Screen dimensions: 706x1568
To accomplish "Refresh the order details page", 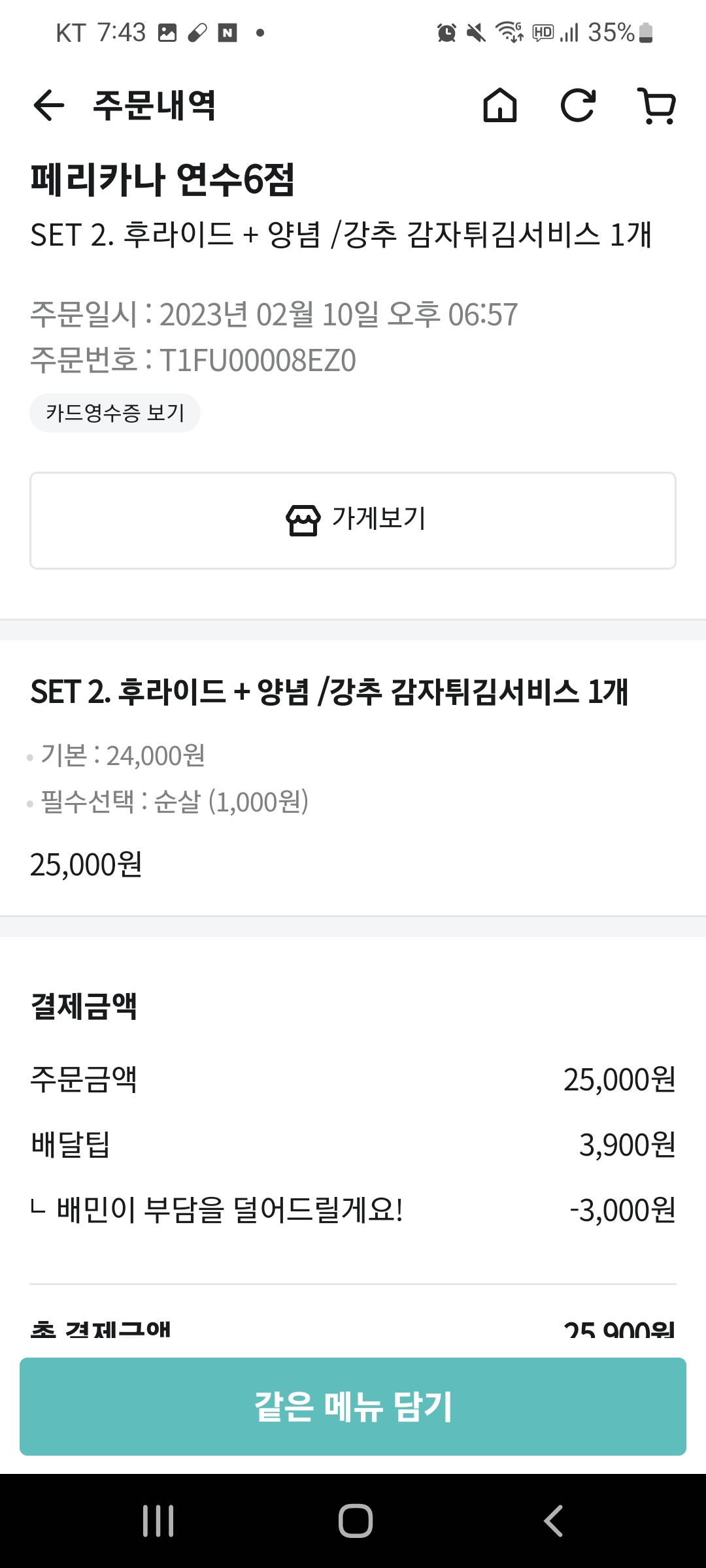I will click(x=578, y=105).
